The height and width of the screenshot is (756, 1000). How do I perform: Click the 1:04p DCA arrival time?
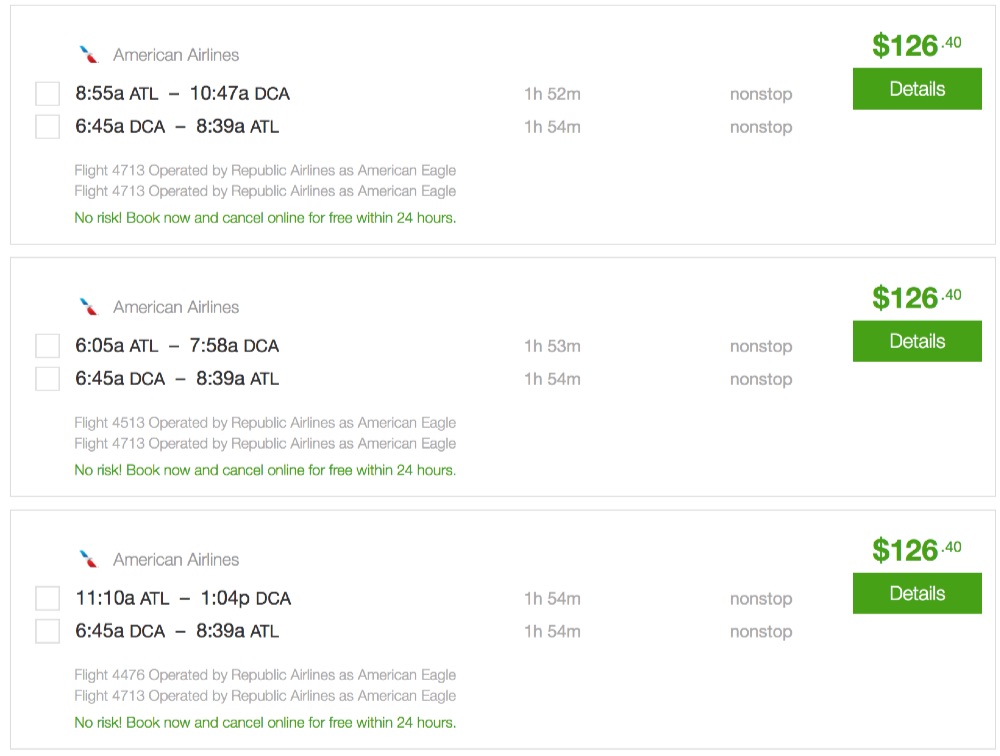pyautogui.click(x=246, y=599)
